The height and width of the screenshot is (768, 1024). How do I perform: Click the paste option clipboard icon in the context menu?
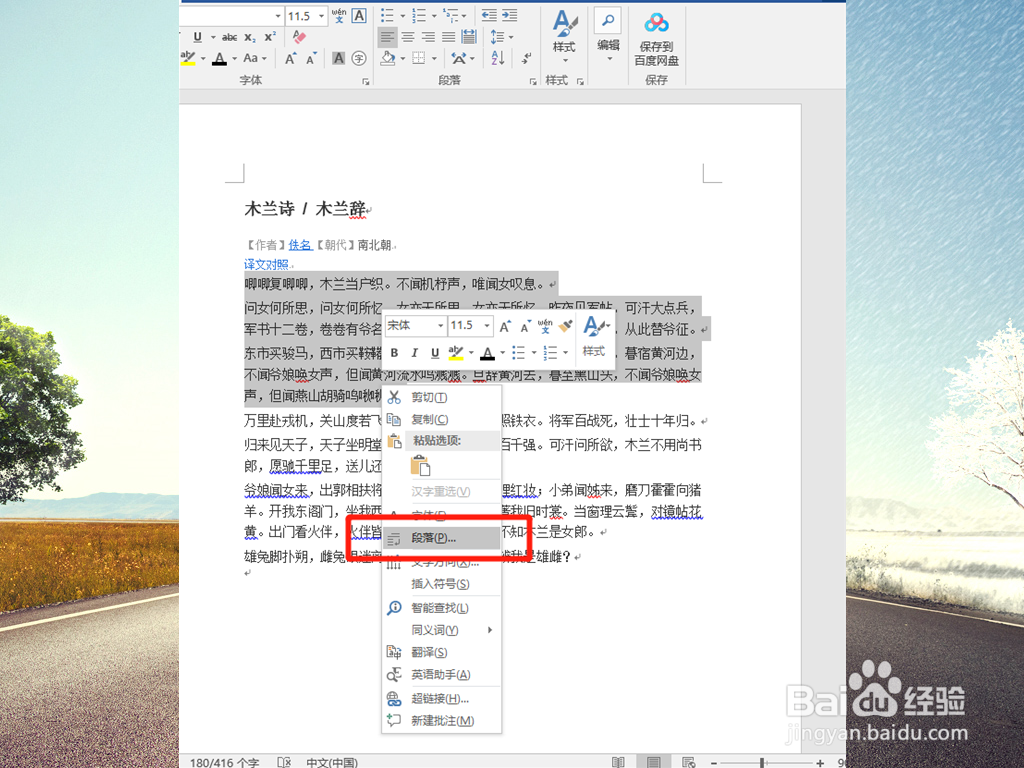coord(420,466)
